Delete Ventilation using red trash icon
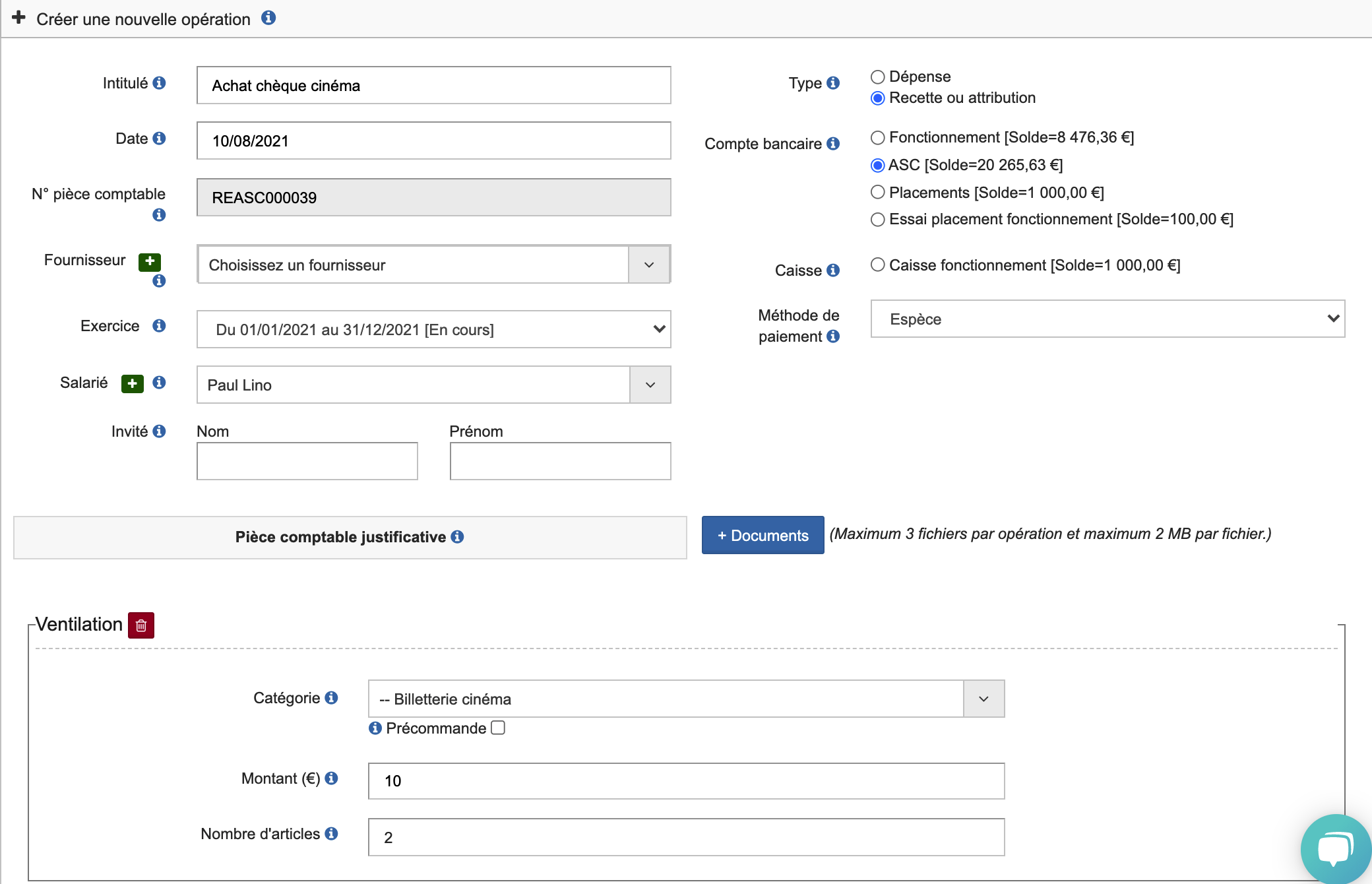The image size is (1372, 884). 141,625
